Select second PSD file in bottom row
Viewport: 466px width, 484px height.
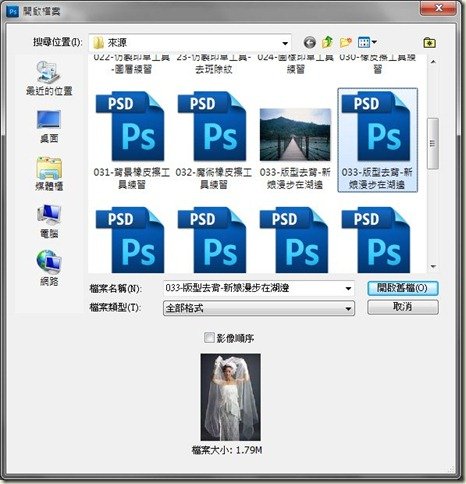(x=212, y=240)
